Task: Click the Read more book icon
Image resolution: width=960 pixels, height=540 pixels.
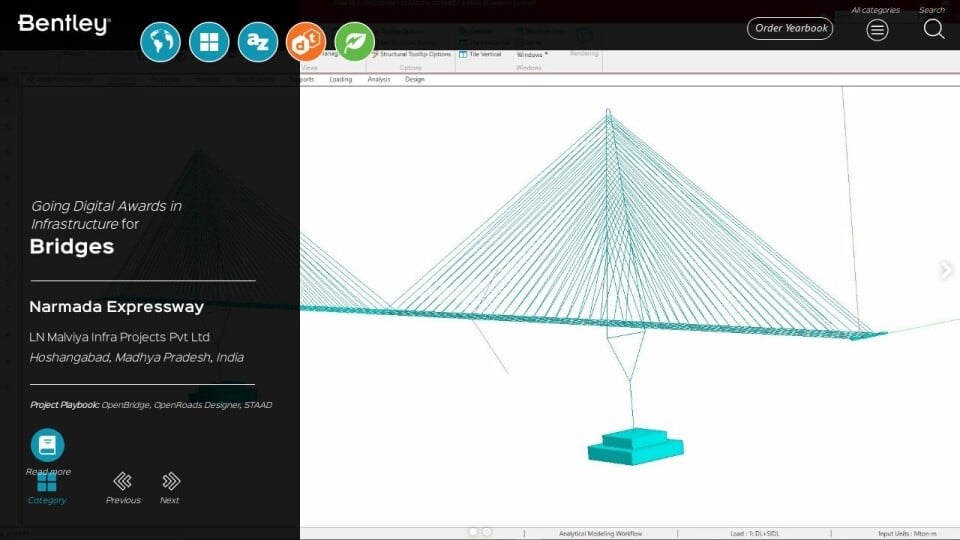Action: (x=47, y=445)
